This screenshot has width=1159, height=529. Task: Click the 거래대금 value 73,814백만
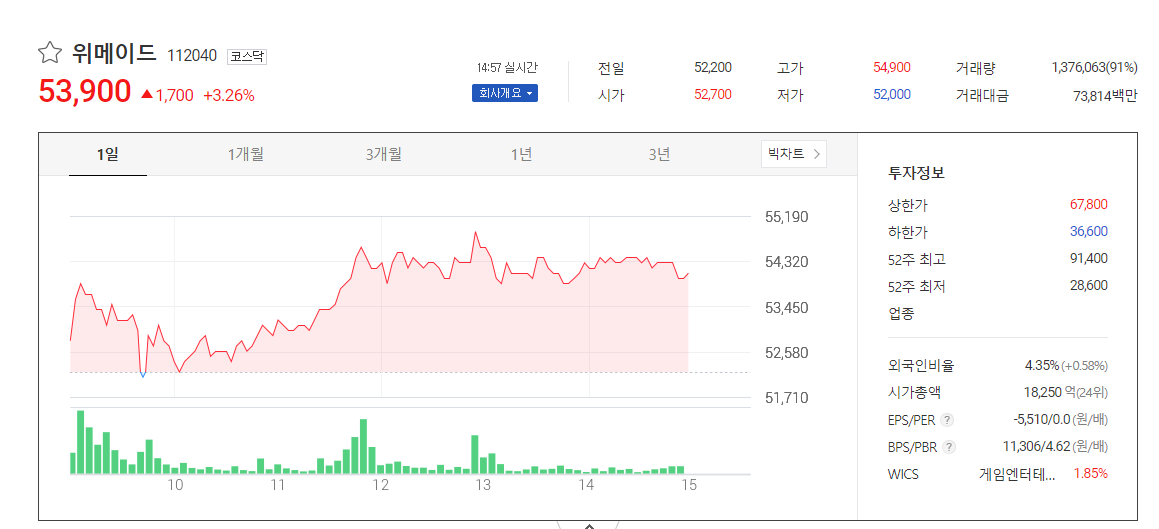pos(1105,95)
